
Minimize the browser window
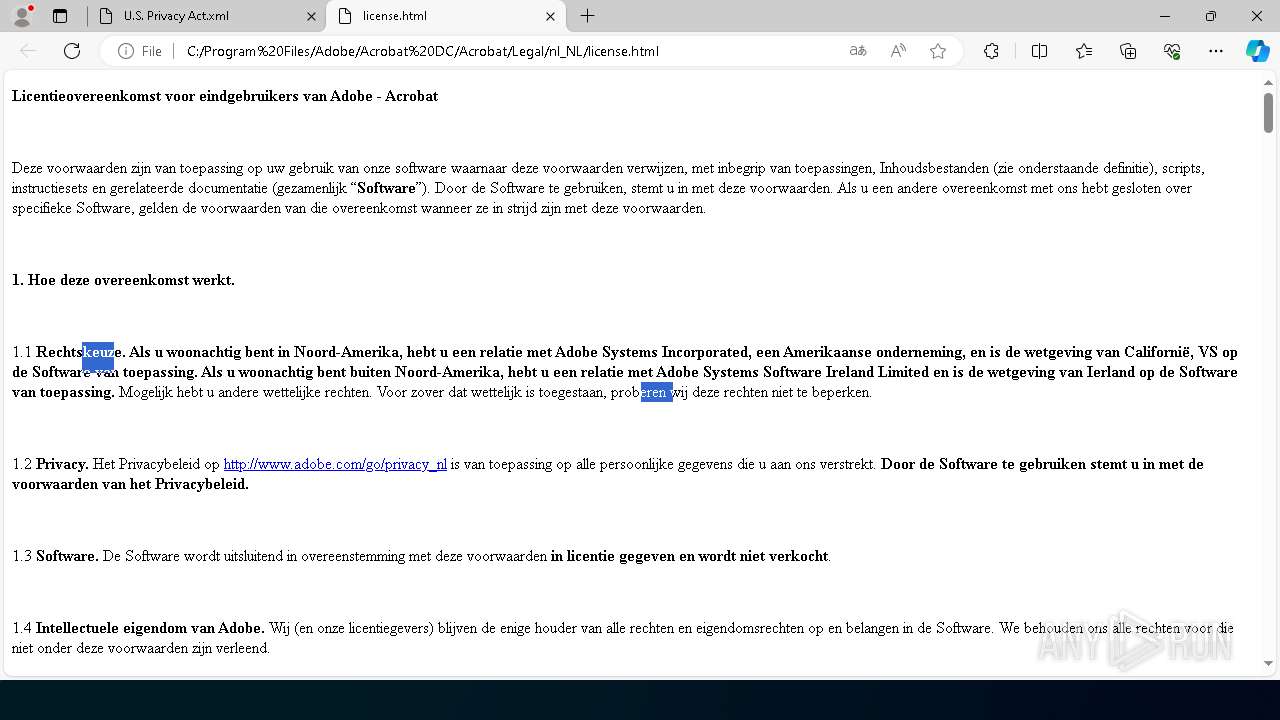1165,16
